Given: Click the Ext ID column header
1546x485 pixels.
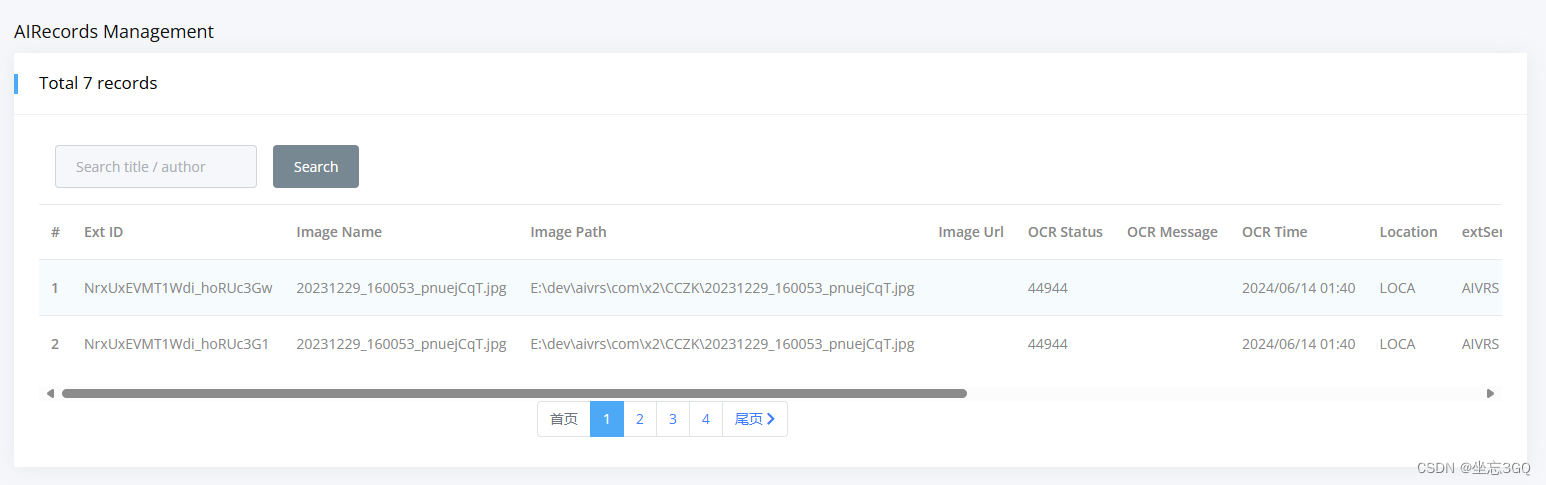Looking at the screenshot, I should (104, 232).
